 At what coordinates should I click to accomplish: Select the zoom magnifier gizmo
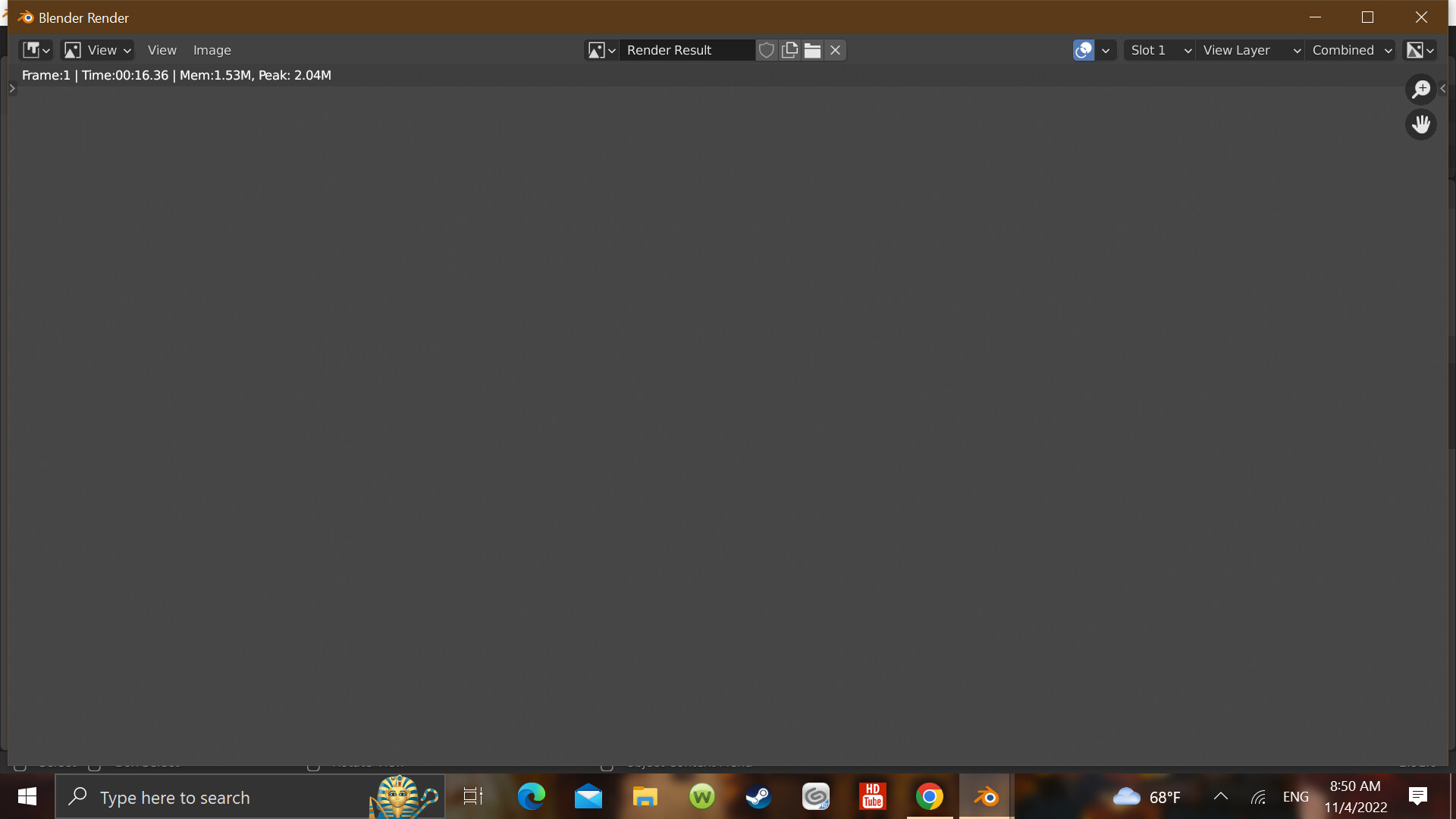pos(1422,89)
